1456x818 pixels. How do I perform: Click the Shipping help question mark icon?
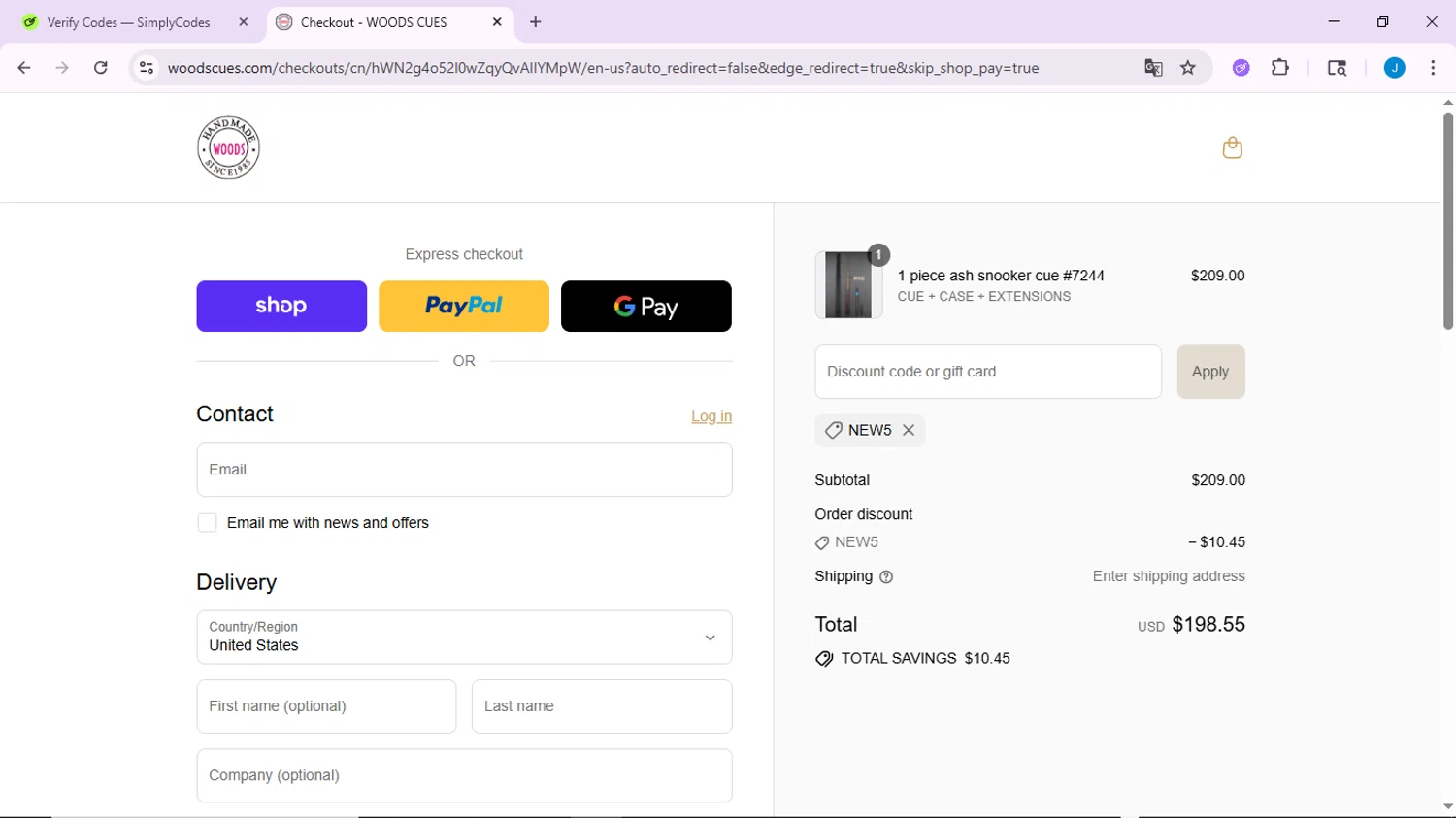click(x=886, y=576)
